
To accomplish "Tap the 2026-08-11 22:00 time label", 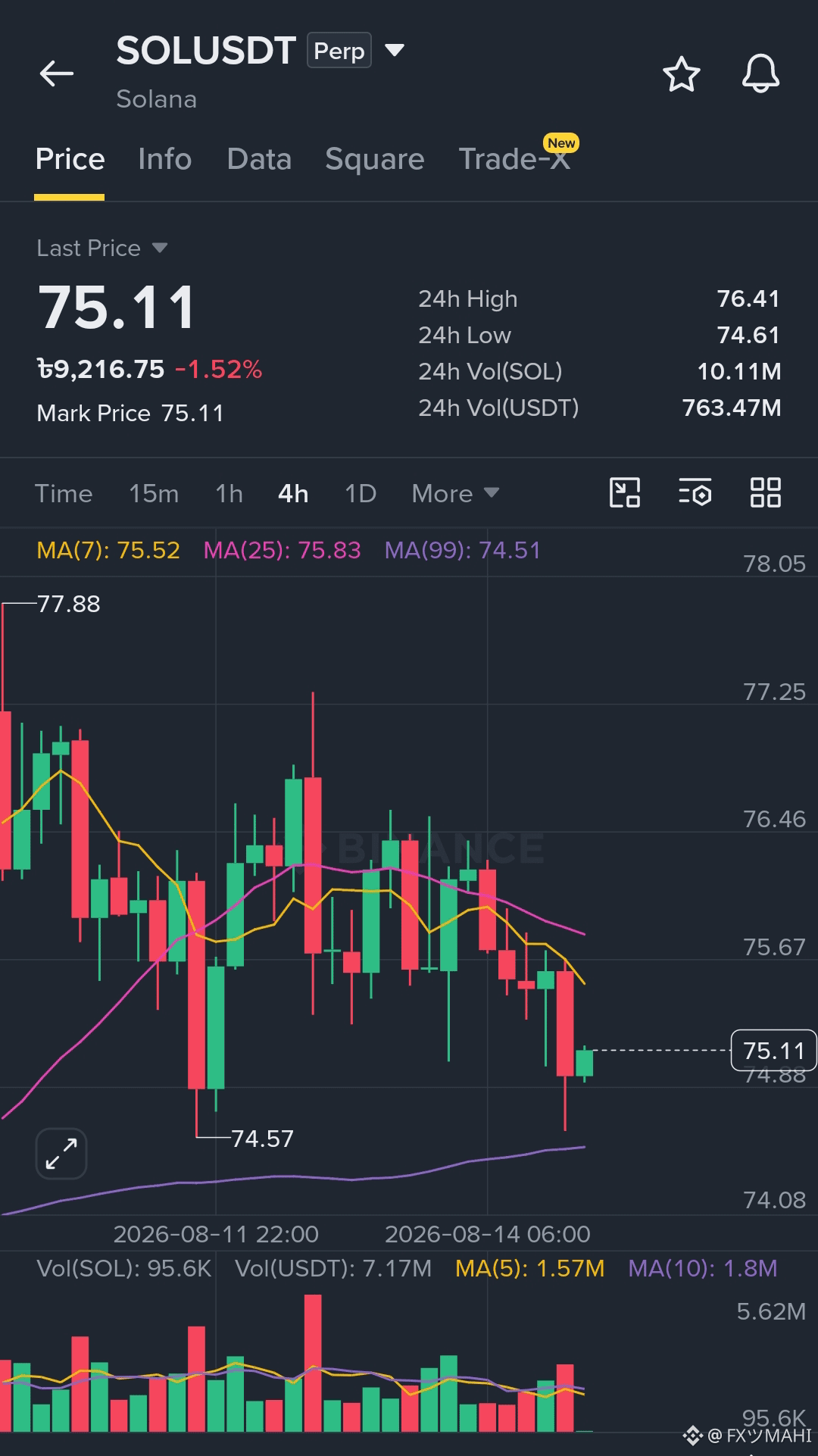I will [216, 1235].
